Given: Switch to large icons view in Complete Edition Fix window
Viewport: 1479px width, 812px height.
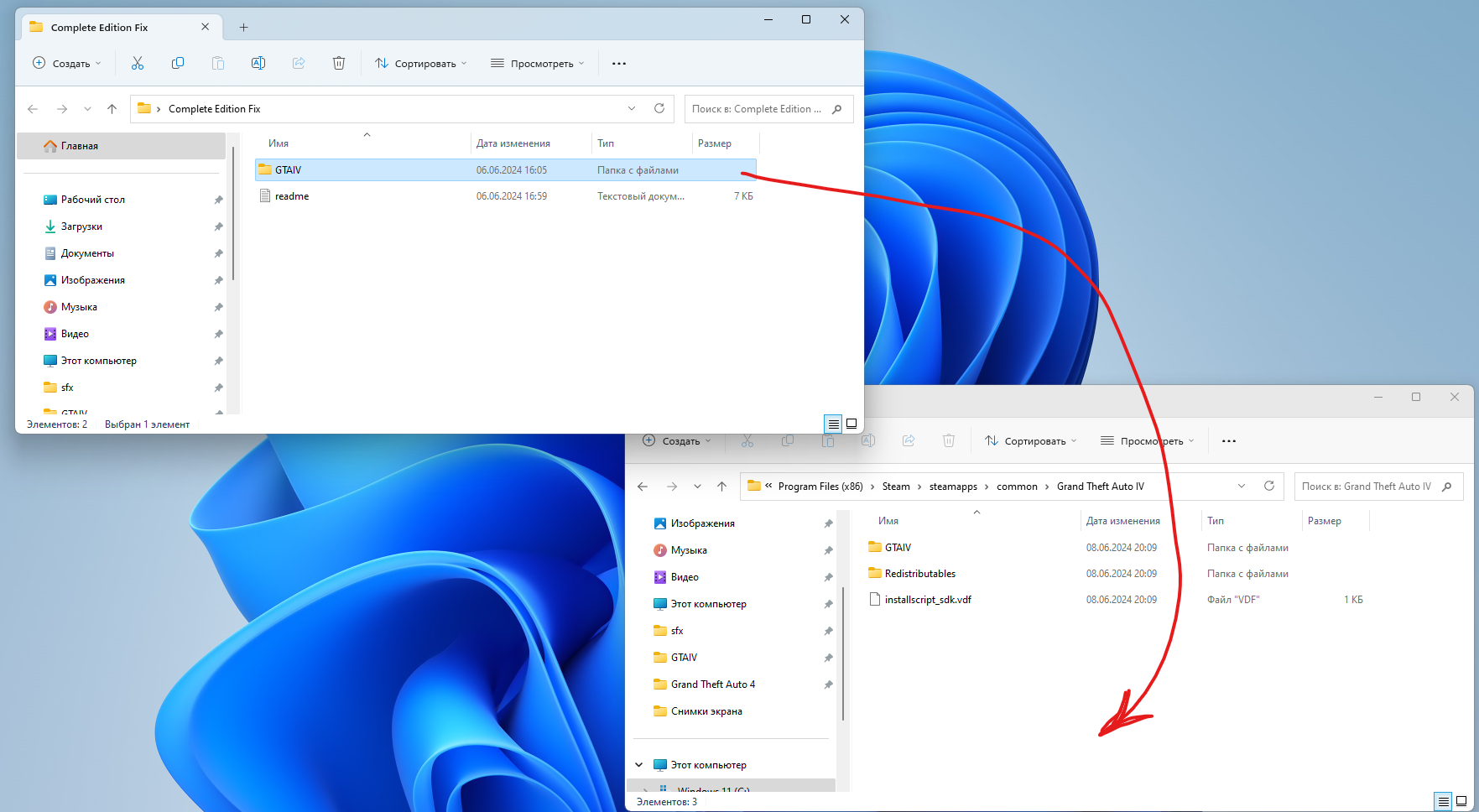Looking at the screenshot, I should tap(851, 424).
